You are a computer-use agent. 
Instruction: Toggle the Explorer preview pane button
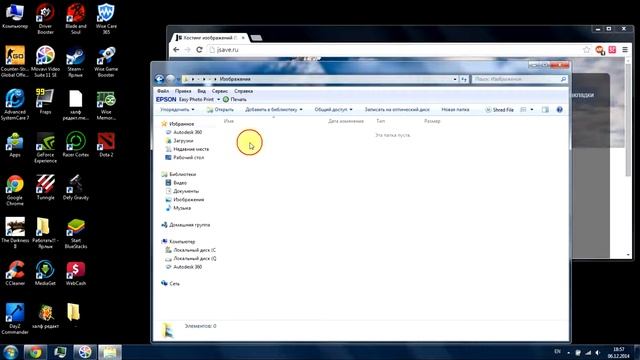click(x=545, y=109)
